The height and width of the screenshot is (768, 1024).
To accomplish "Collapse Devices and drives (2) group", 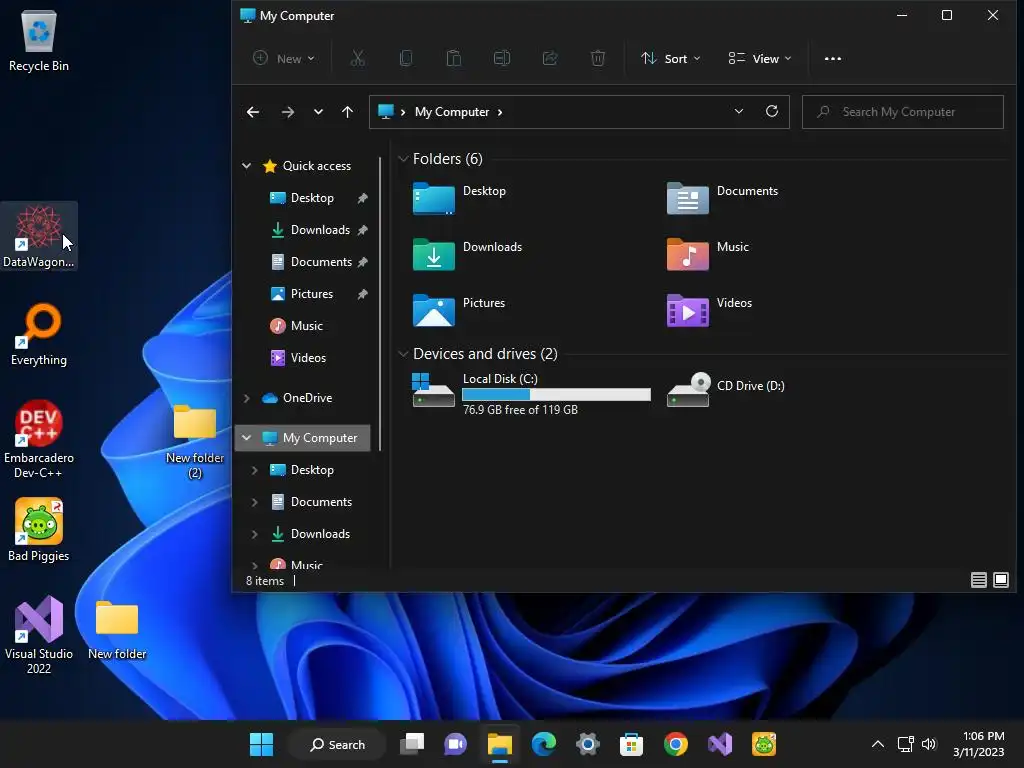I will coord(403,354).
